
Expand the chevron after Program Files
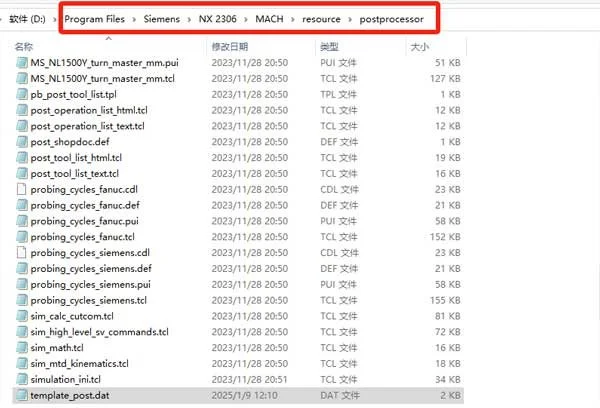tap(134, 19)
